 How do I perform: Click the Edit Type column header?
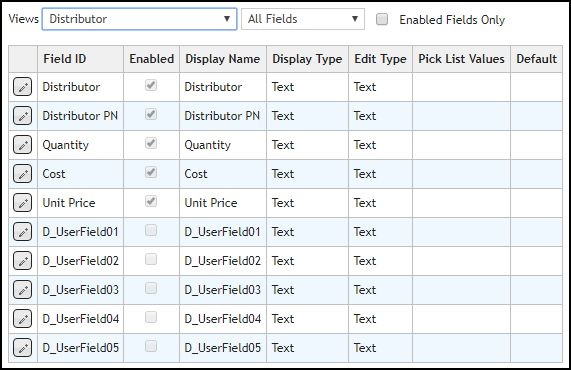(380, 59)
